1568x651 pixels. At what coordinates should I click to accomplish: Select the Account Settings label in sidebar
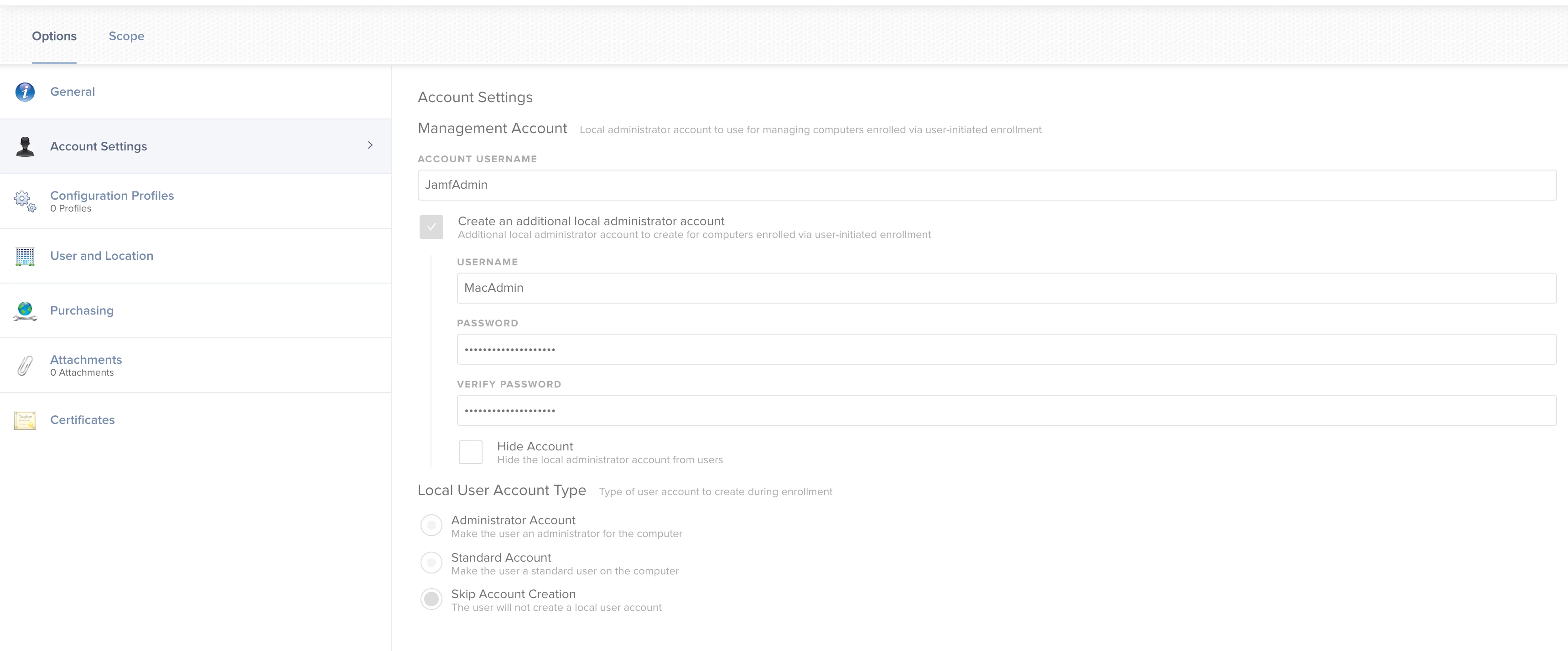pyautogui.click(x=99, y=147)
